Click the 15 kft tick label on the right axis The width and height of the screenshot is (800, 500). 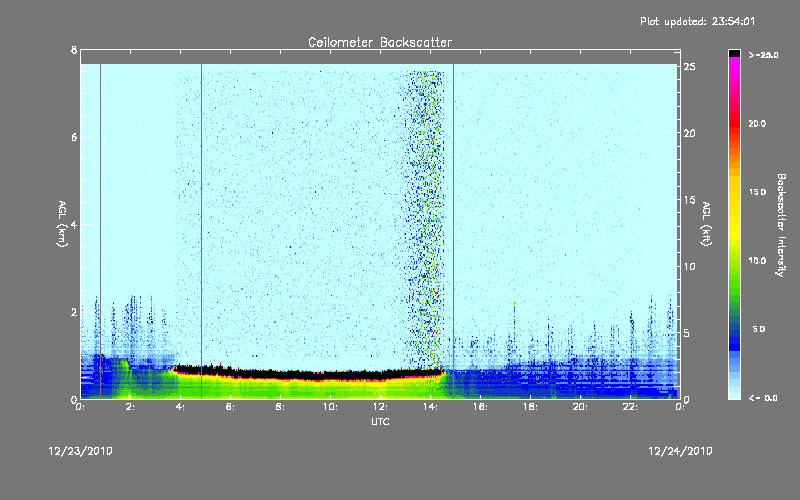click(x=689, y=200)
